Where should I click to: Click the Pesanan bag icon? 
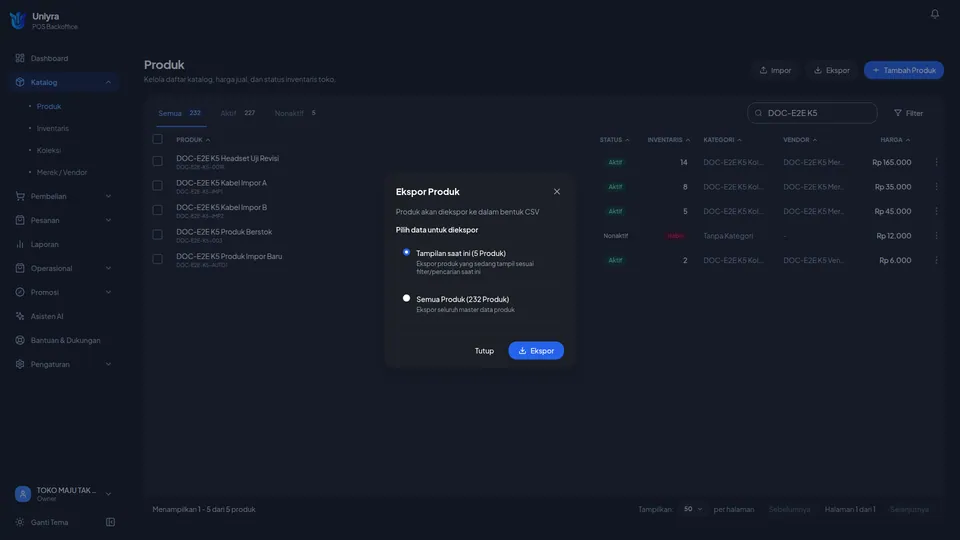(x=20, y=220)
